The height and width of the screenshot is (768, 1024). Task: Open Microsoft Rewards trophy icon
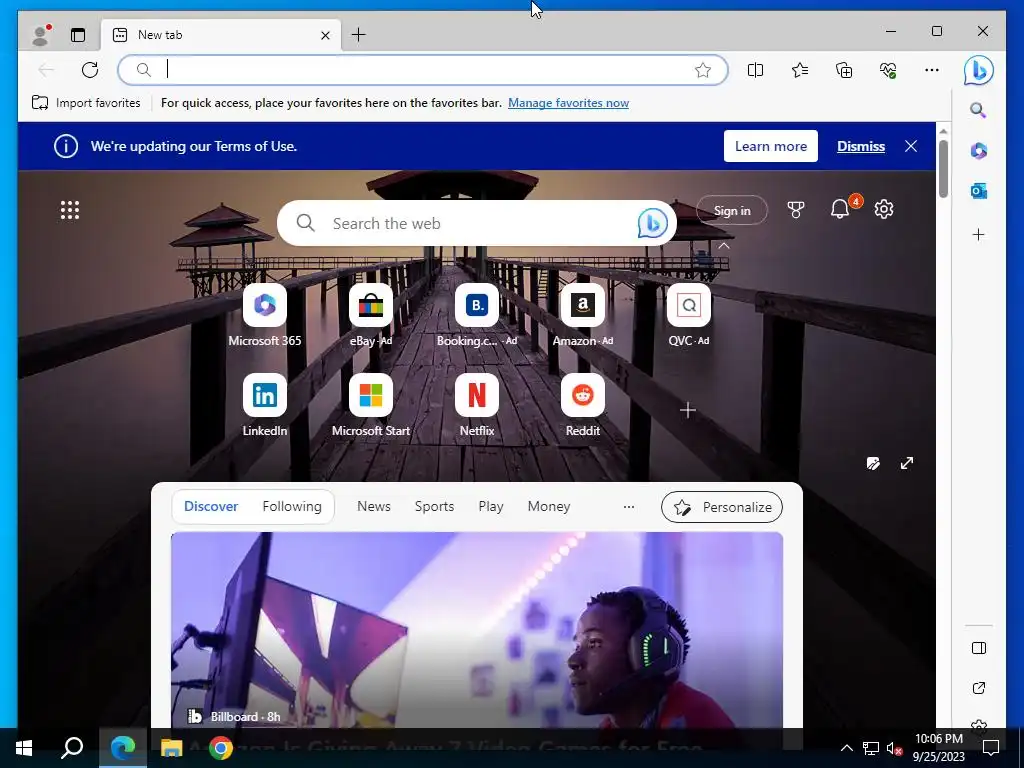tap(795, 210)
